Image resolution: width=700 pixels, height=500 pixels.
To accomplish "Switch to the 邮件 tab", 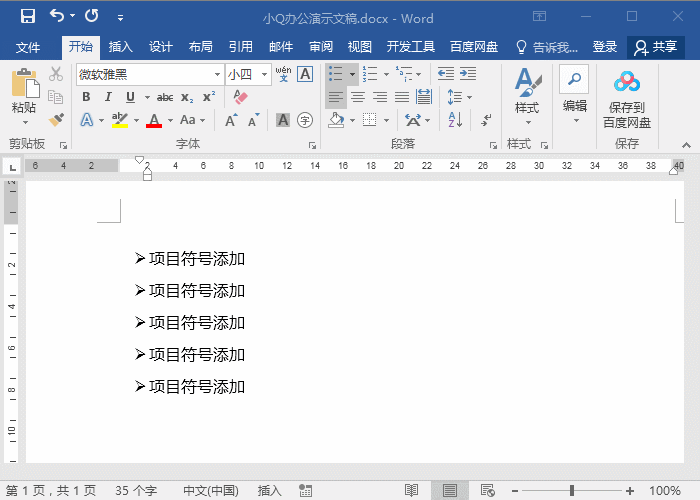I will 281,46.
